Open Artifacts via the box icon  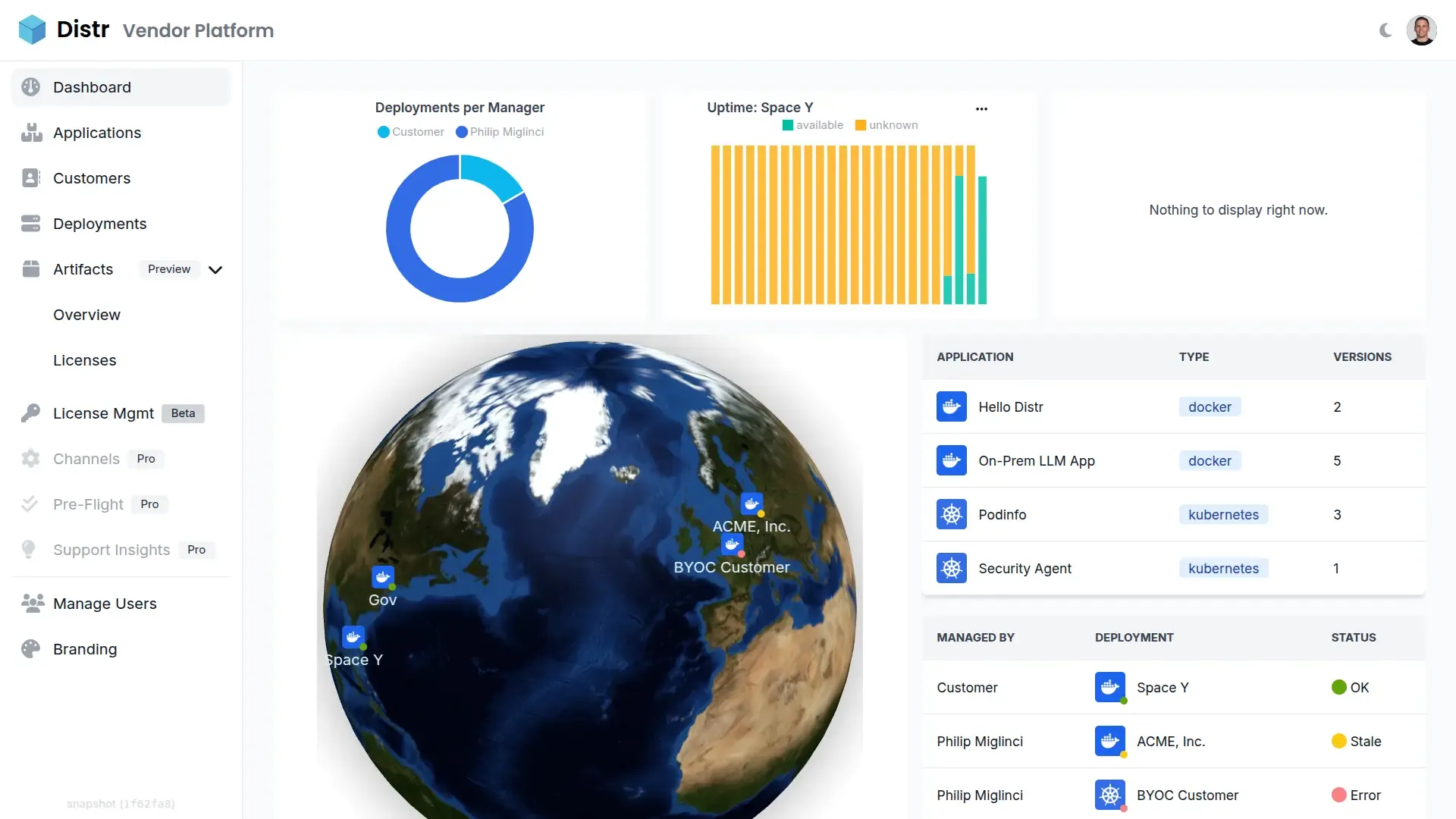[x=30, y=269]
